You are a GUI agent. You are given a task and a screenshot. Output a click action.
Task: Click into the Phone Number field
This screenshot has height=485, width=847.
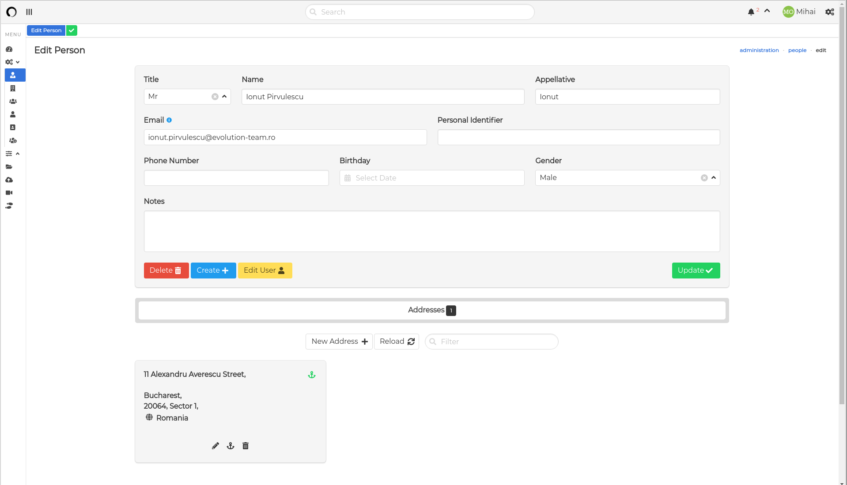236,178
